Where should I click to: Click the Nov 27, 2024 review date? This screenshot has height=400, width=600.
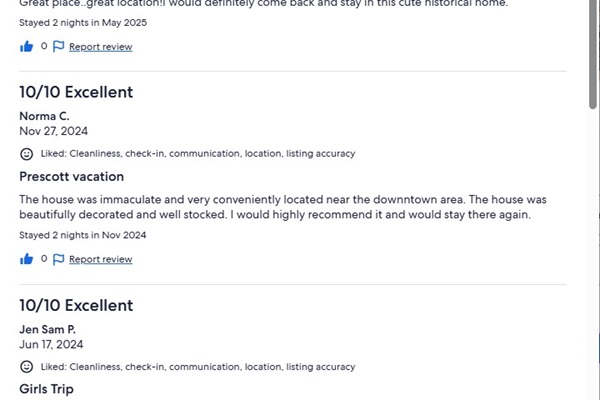point(53,131)
